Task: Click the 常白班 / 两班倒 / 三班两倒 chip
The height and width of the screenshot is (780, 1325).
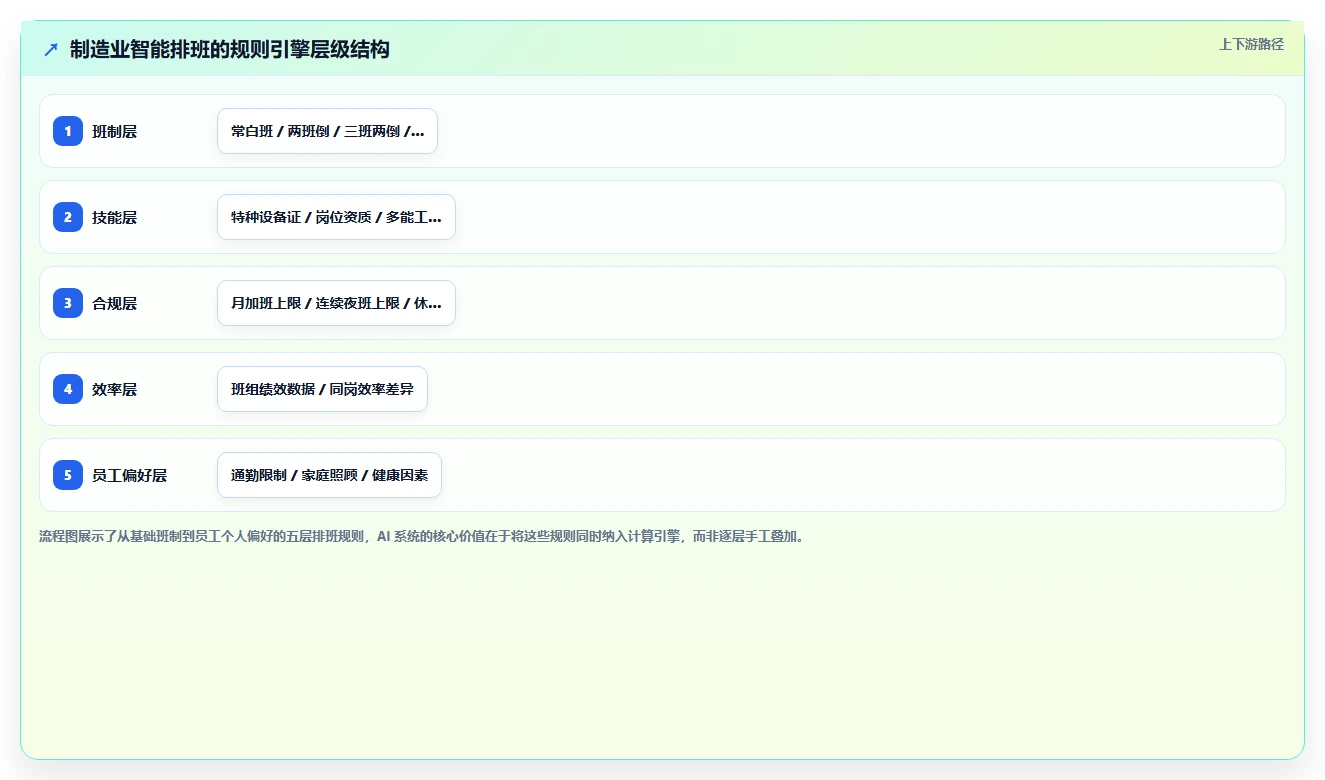Action: (327, 131)
